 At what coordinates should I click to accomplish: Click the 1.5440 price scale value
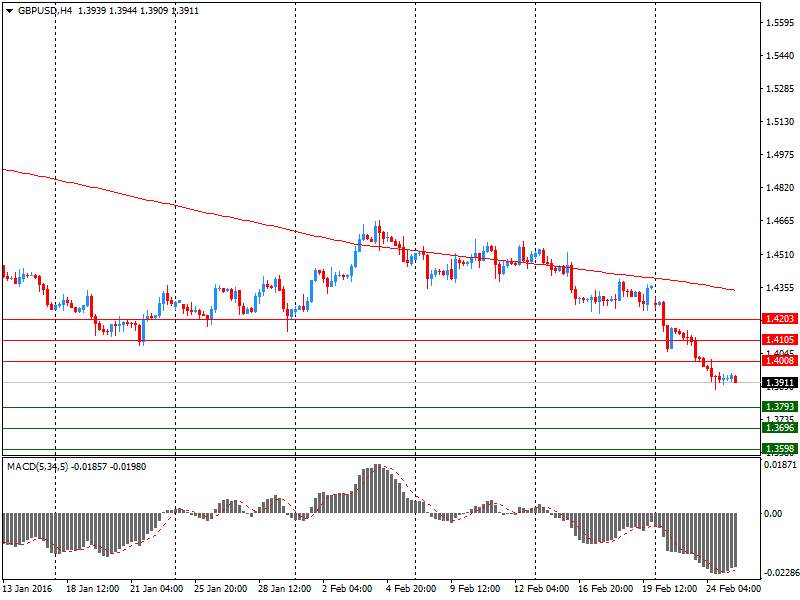[x=780, y=56]
